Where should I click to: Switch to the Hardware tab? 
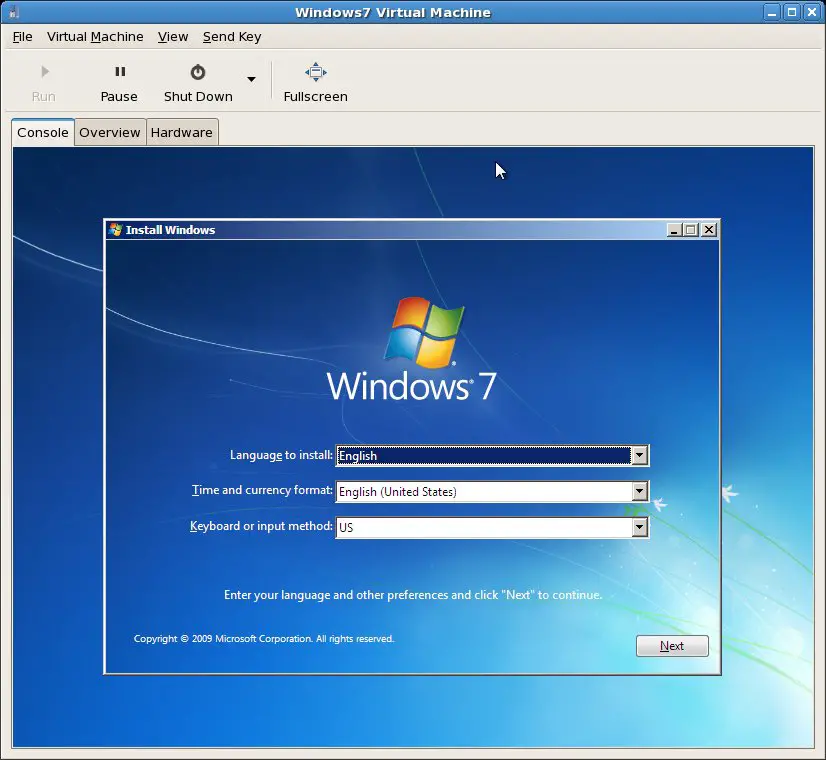(x=182, y=133)
